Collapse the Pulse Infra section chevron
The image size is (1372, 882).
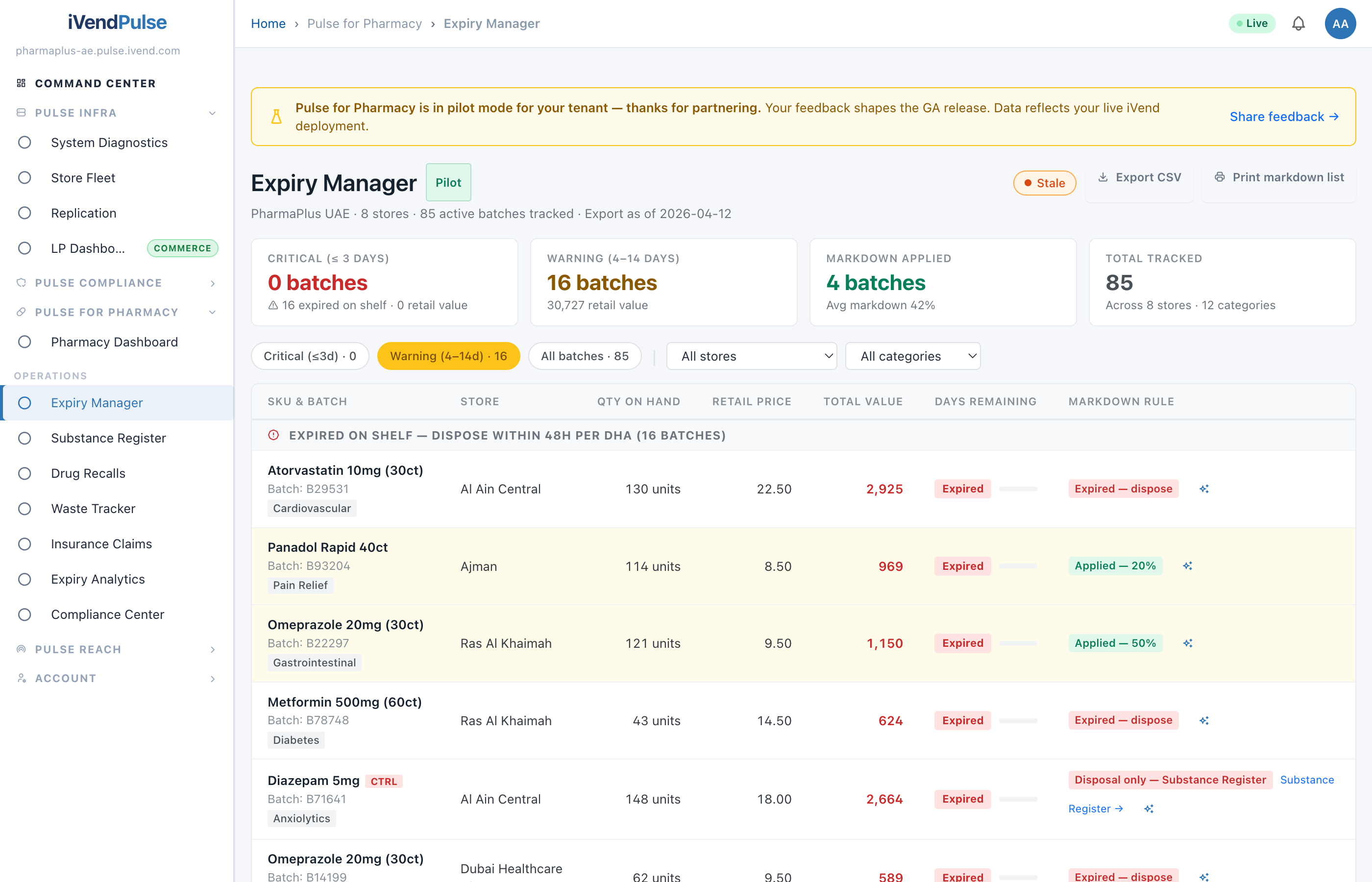(213, 113)
